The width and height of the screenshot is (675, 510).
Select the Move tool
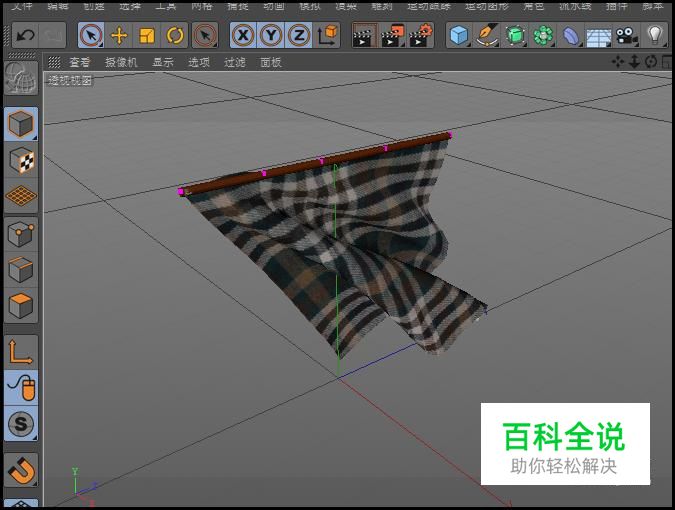point(119,35)
